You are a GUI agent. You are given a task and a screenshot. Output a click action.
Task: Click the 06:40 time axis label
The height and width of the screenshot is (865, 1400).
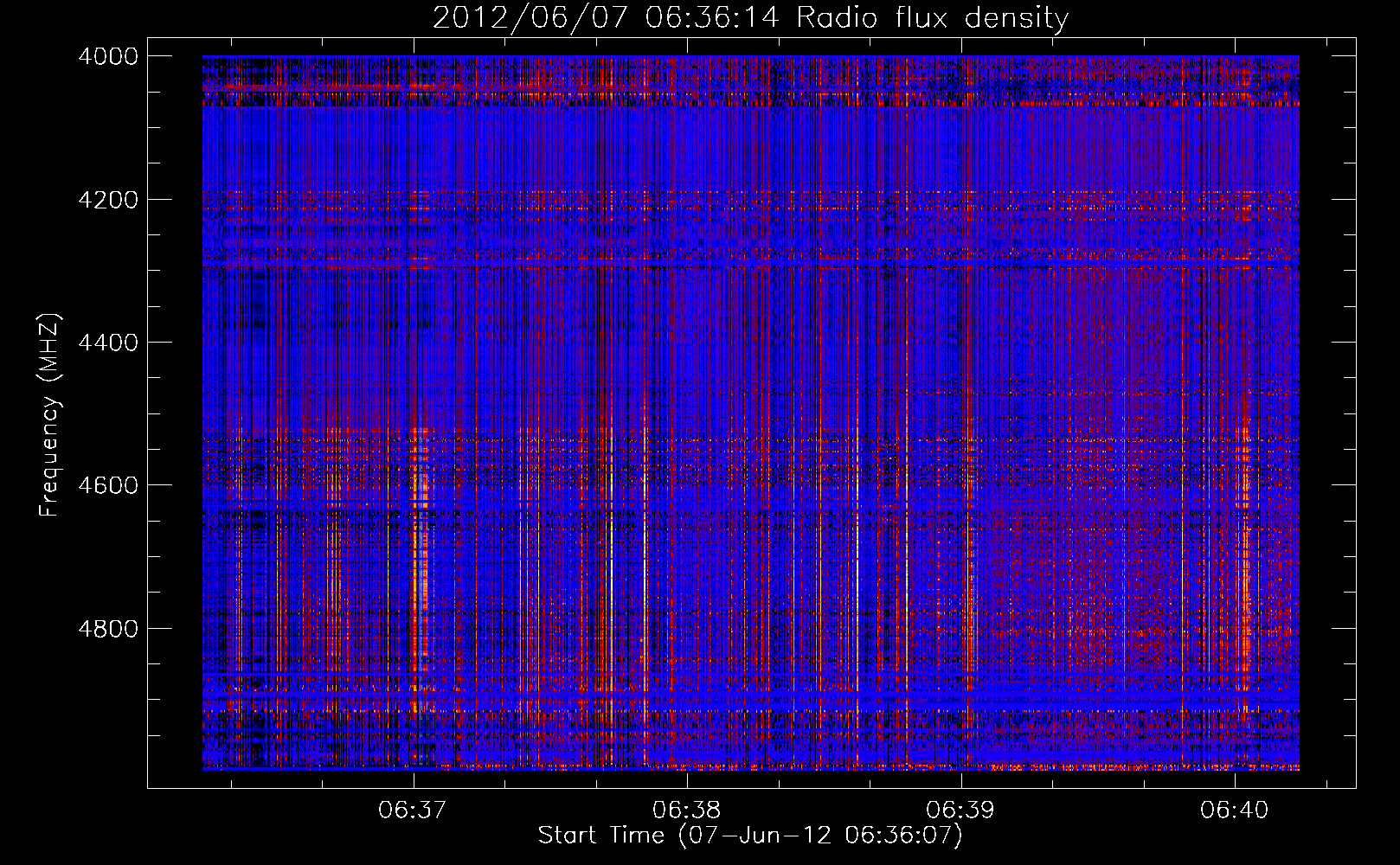point(1234,810)
